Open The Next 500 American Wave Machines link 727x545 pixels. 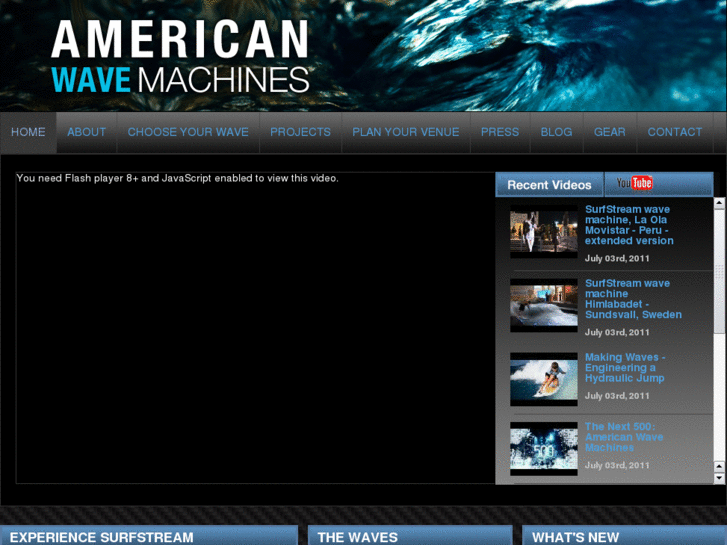pos(624,437)
